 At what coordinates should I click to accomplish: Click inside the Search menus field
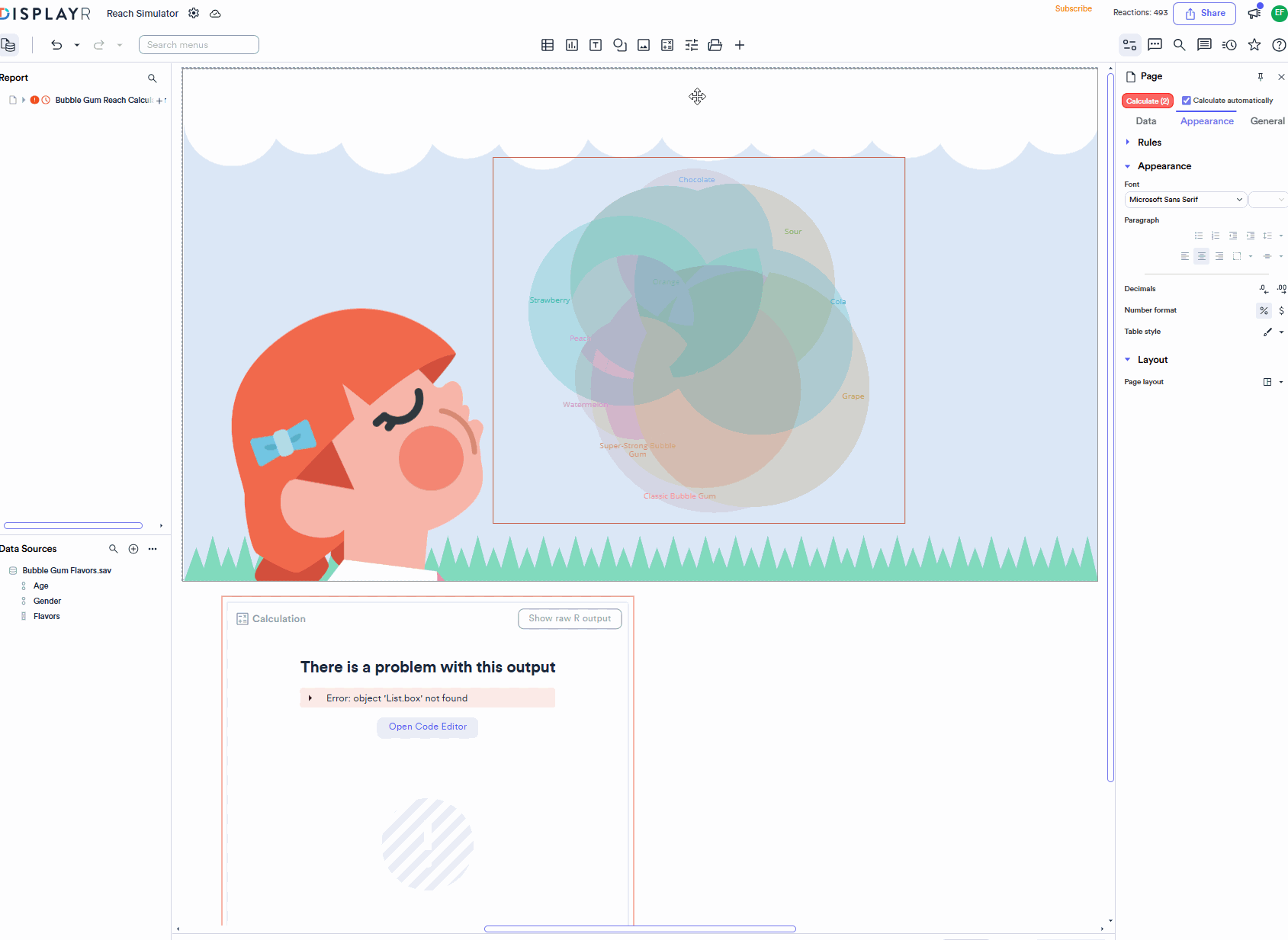pos(198,44)
